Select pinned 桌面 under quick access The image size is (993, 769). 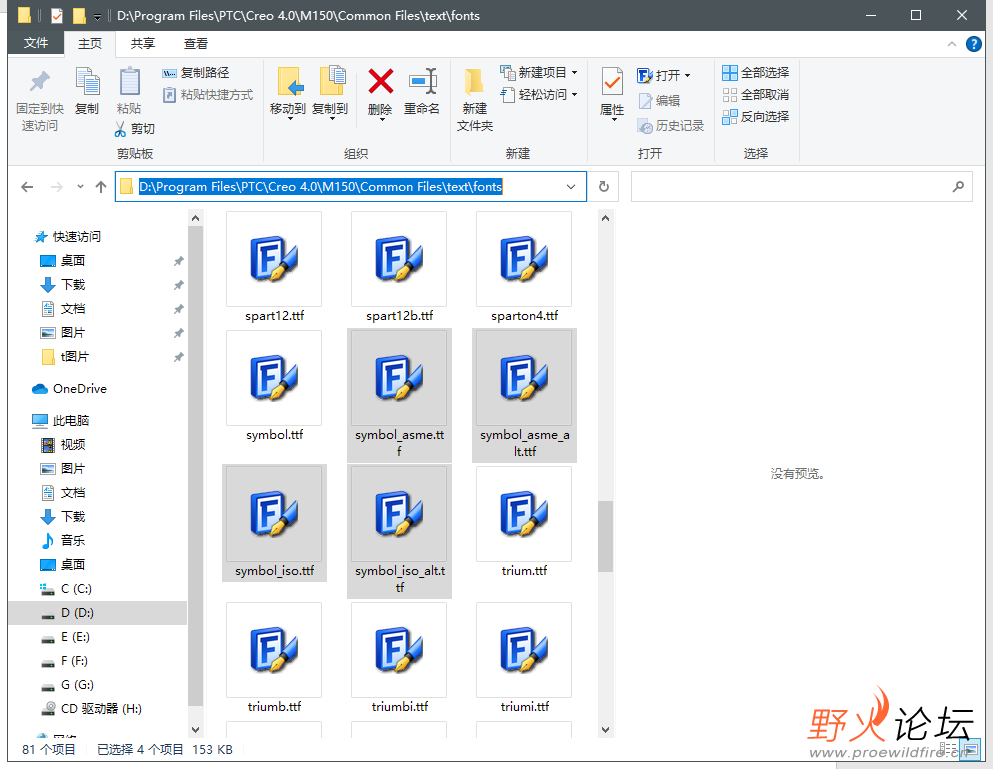click(63, 261)
